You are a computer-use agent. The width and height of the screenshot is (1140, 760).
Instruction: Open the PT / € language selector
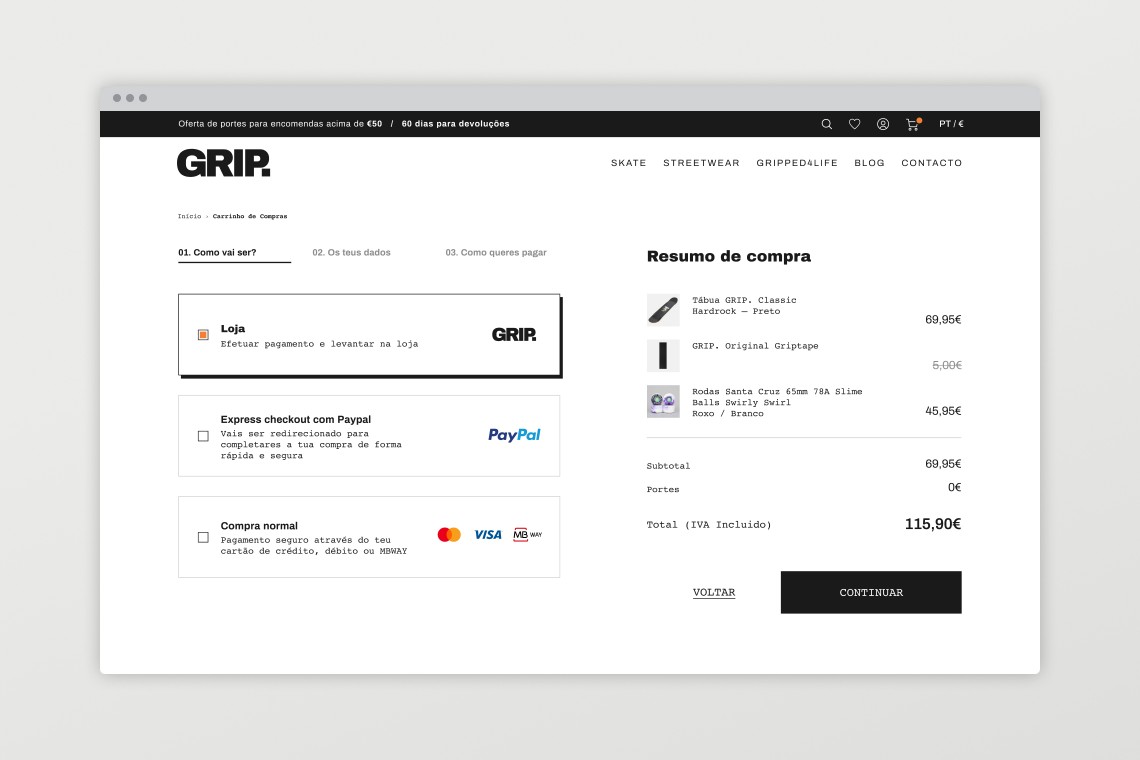(951, 124)
